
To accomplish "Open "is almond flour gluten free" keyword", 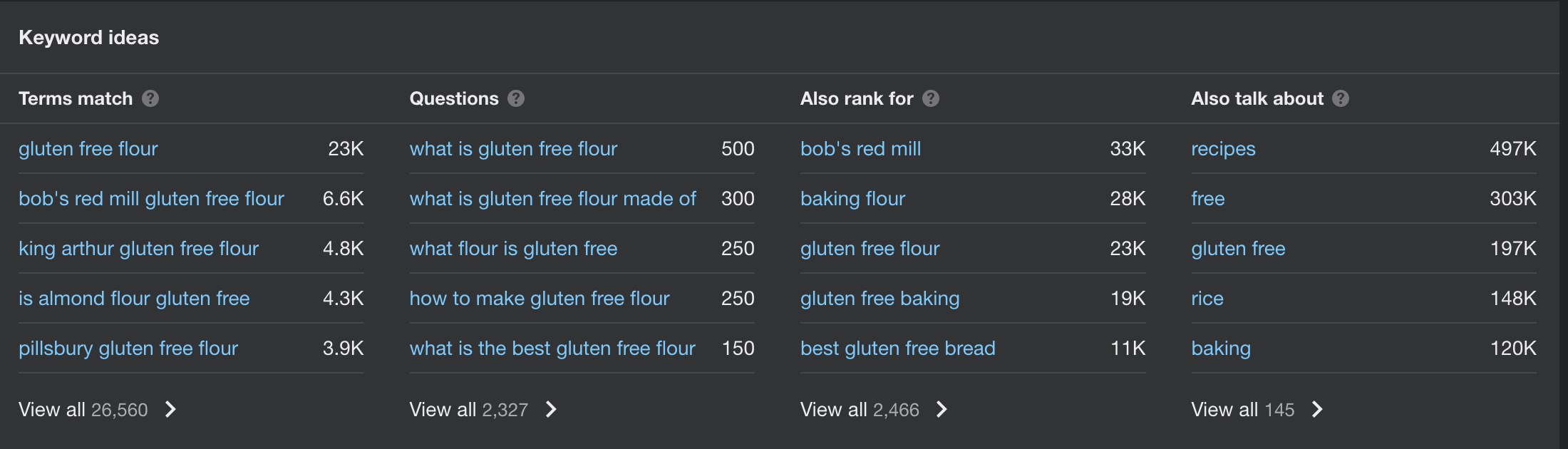I will (134, 299).
